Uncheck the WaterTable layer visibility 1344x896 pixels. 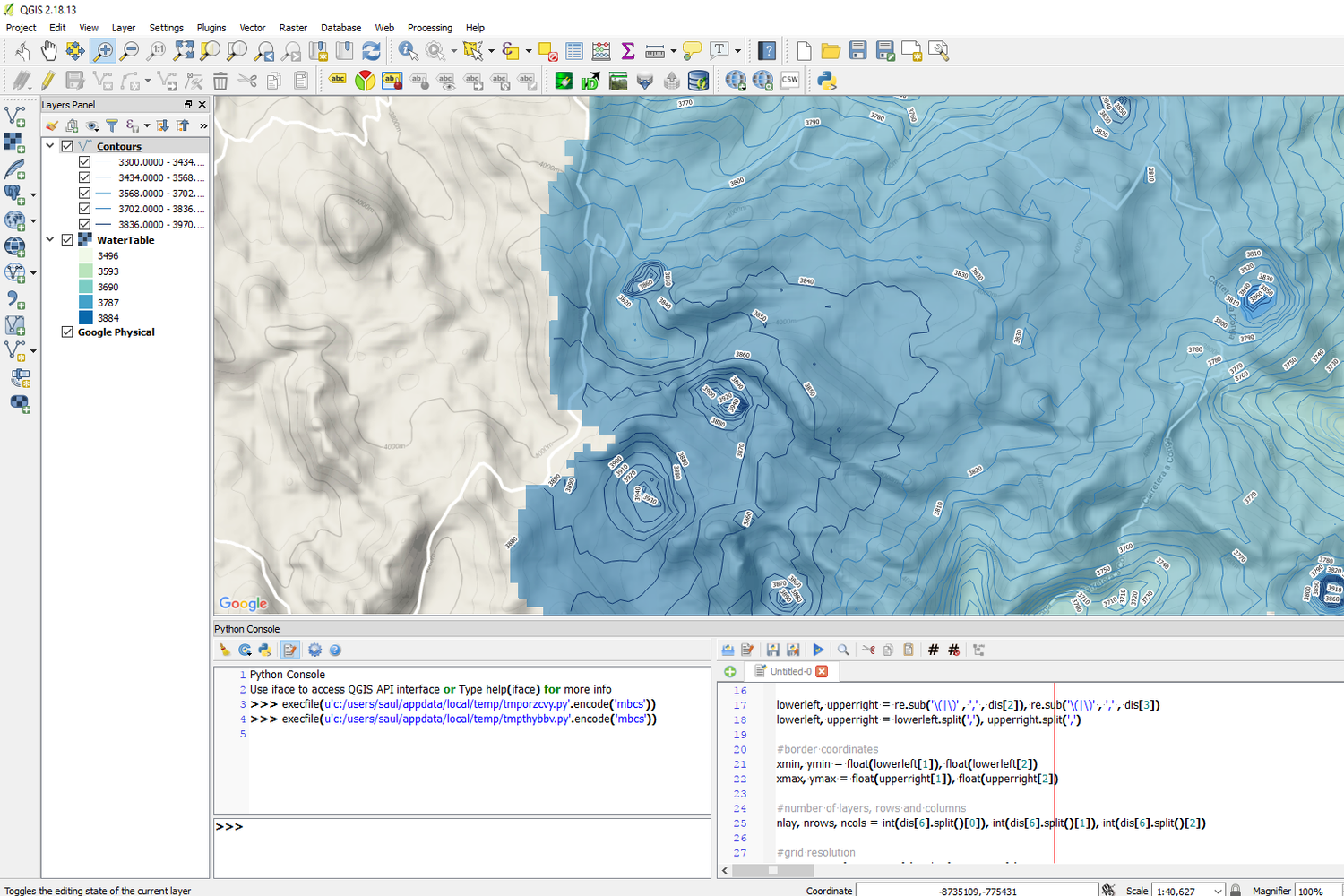click(x=67, y=239)
